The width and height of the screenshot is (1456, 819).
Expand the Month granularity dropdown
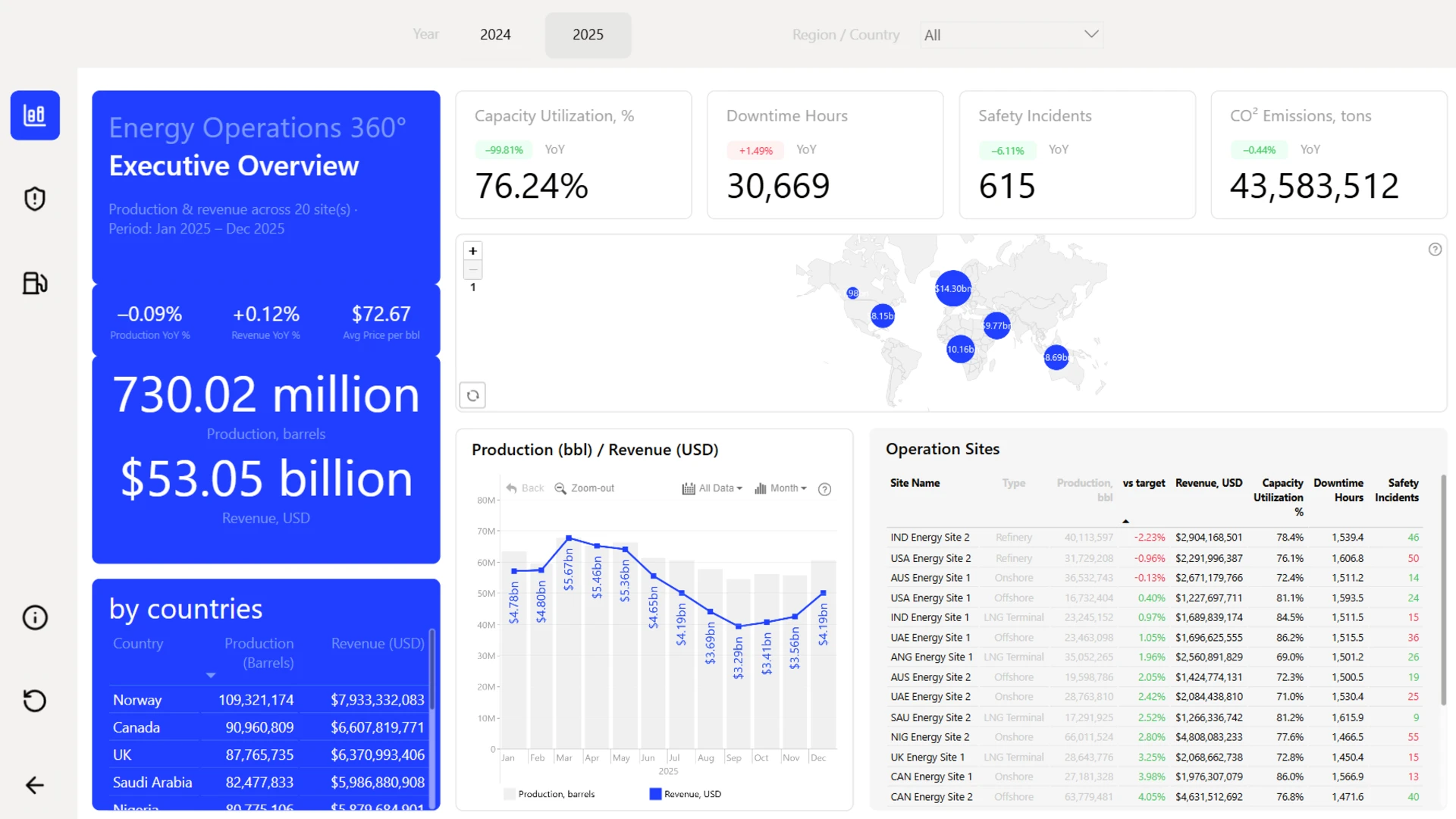tap(780, 488)
